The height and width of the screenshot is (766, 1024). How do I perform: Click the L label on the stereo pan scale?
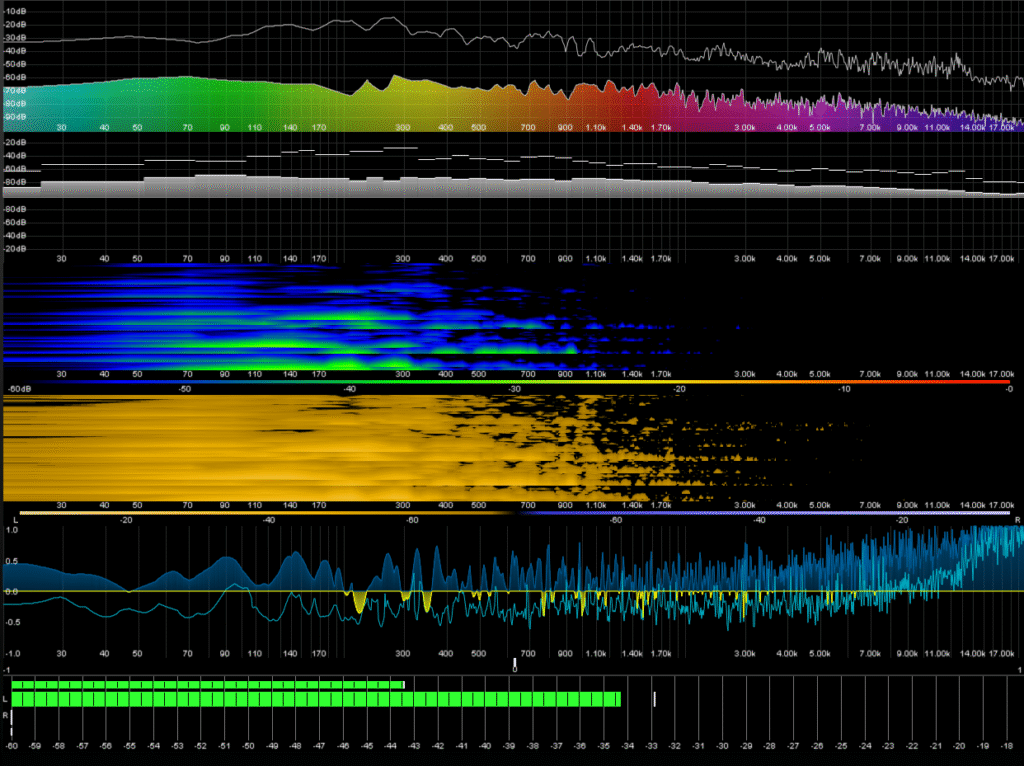16,520
